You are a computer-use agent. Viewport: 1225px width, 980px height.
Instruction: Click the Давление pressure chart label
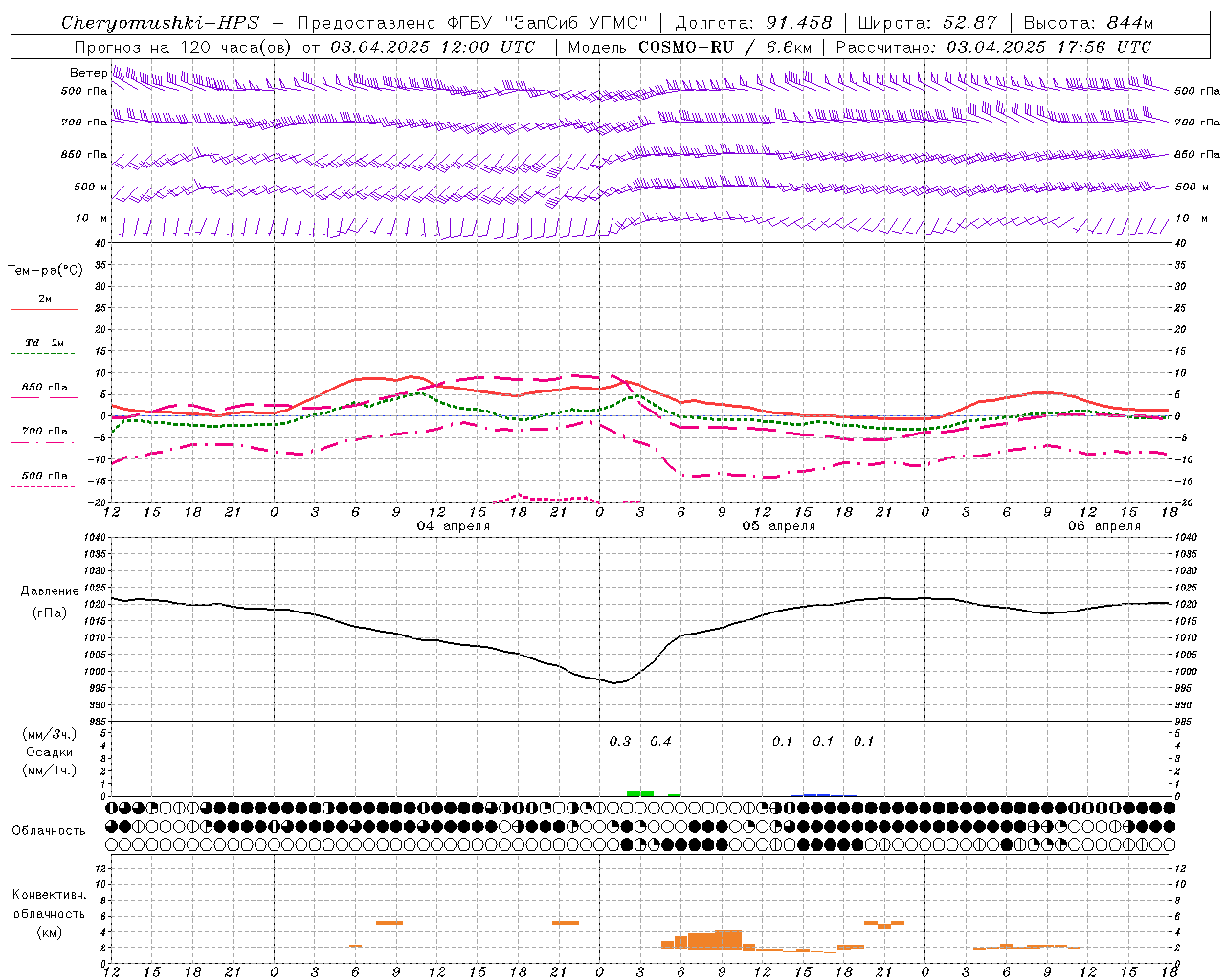click(50, 591)
